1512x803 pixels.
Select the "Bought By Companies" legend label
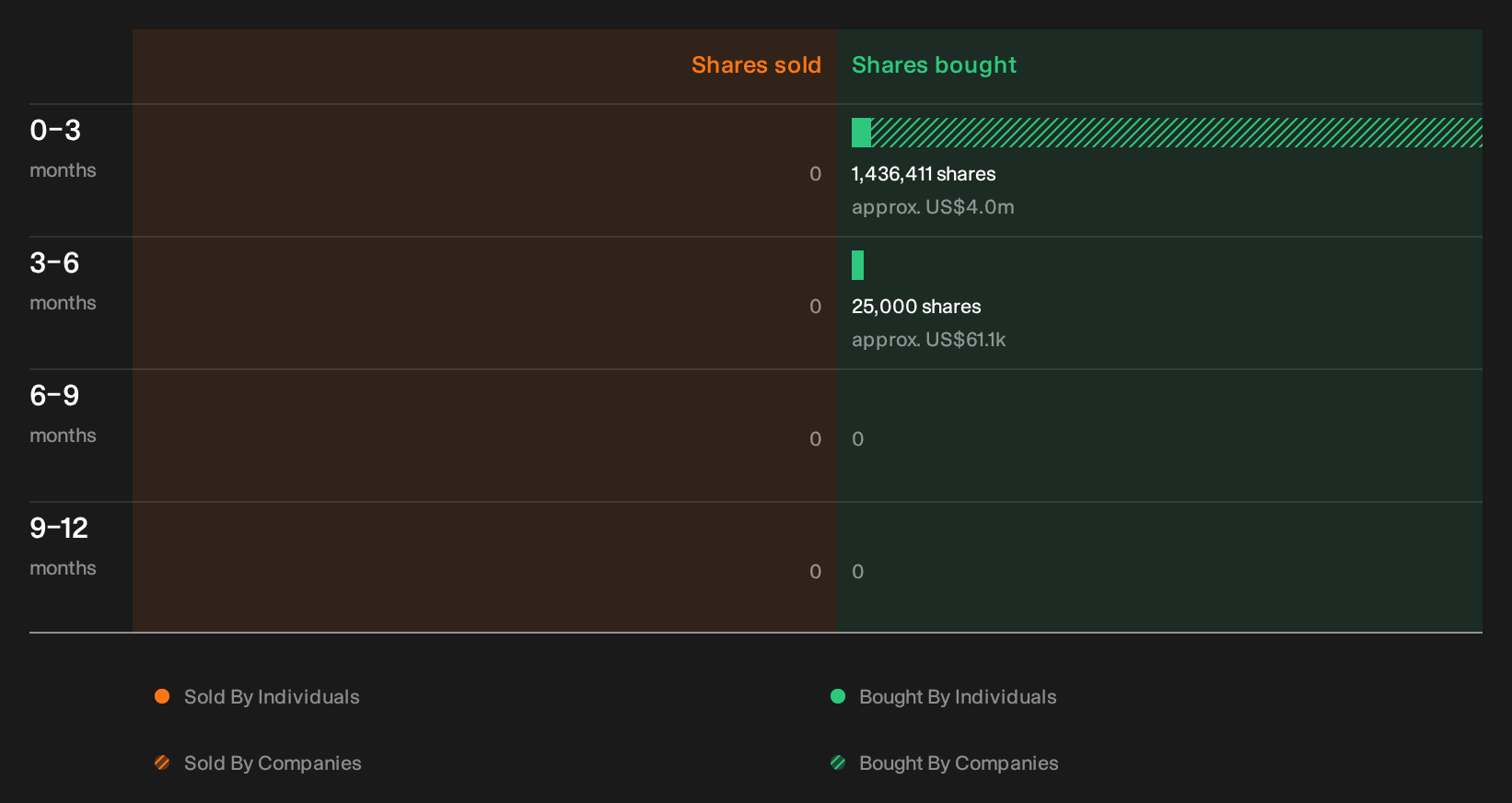(x=959, y=763)
